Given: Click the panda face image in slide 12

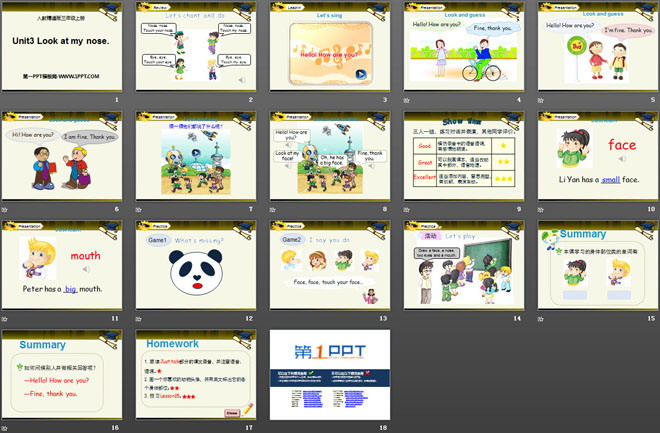Looking at the screenshot, I should coord(196,271).
